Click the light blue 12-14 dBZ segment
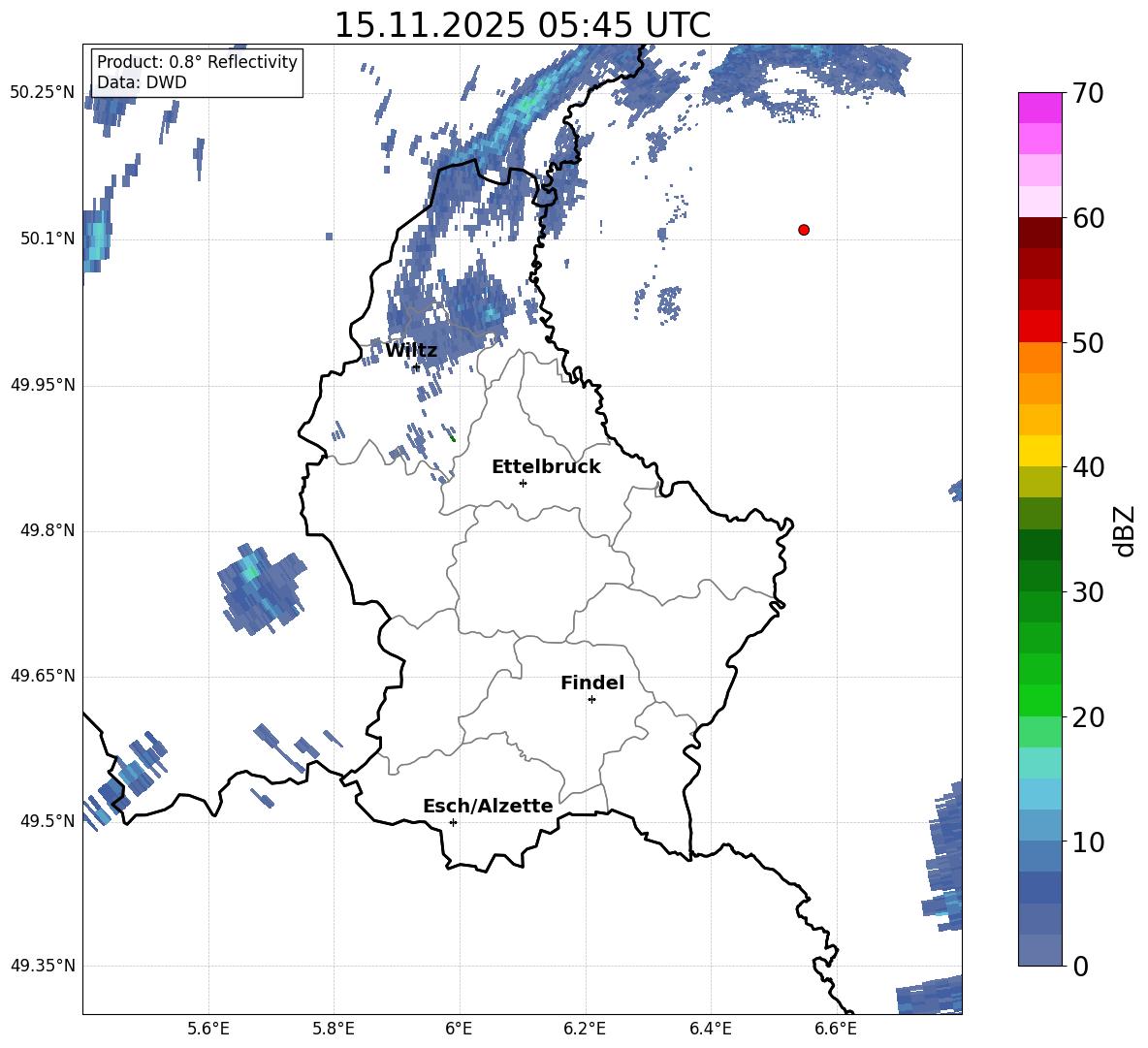Image resolution: width=1148 pixels, height=1048 pixels. coord(1040,795)
